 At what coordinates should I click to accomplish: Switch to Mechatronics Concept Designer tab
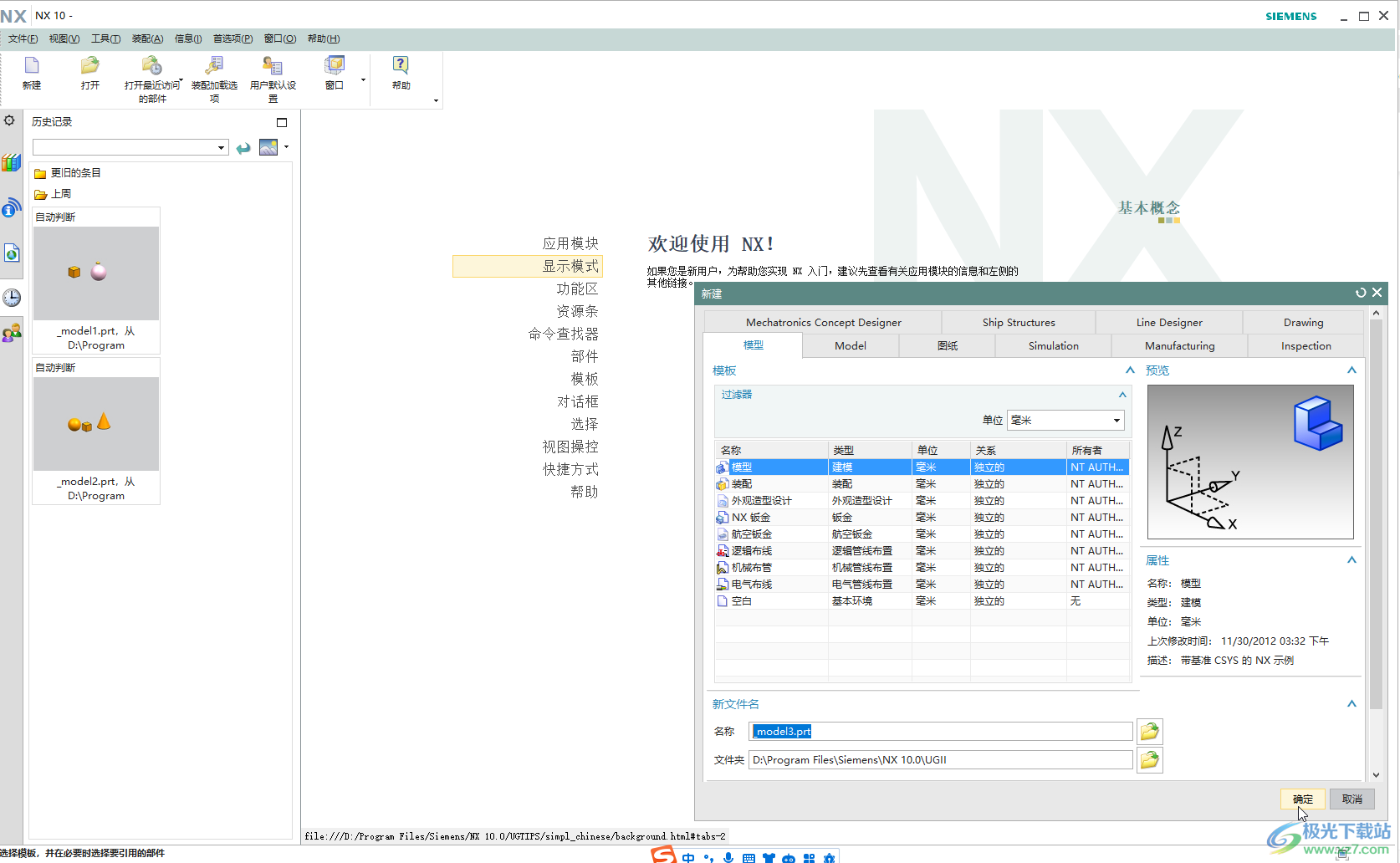click(x=824, y=322)
